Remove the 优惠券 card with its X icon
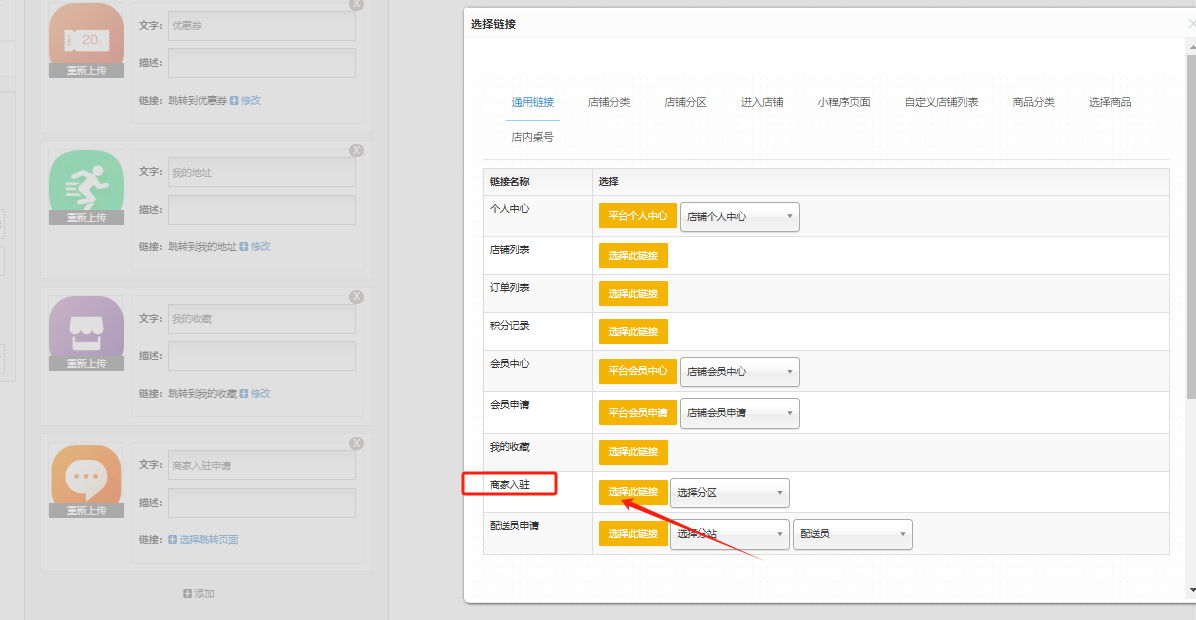Viewport: 1196px width, 620px height. click(x=356, y=4)
